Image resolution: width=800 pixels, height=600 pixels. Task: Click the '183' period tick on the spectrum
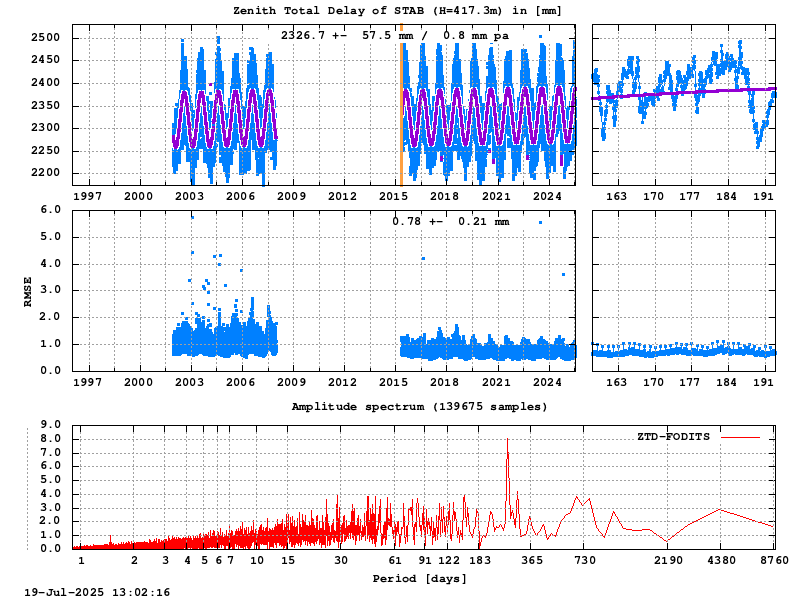(x=480, y=560)
